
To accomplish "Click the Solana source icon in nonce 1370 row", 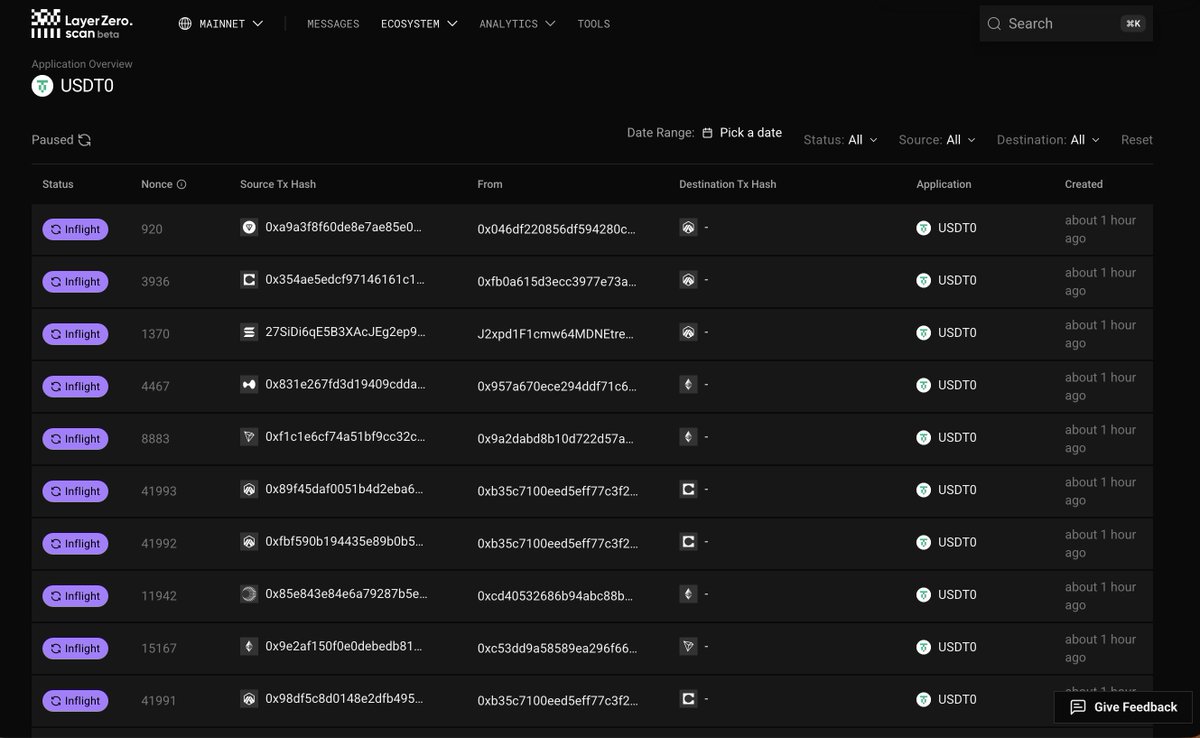I will 249,332.
